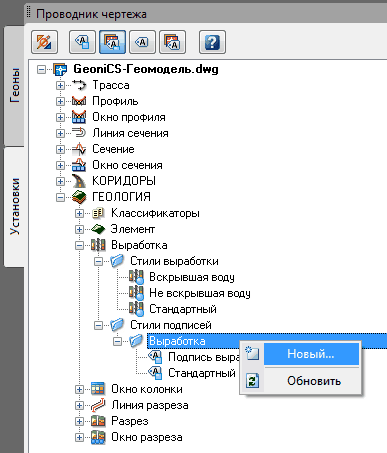Expand the Классификаторы node

(x=79, y=213)
